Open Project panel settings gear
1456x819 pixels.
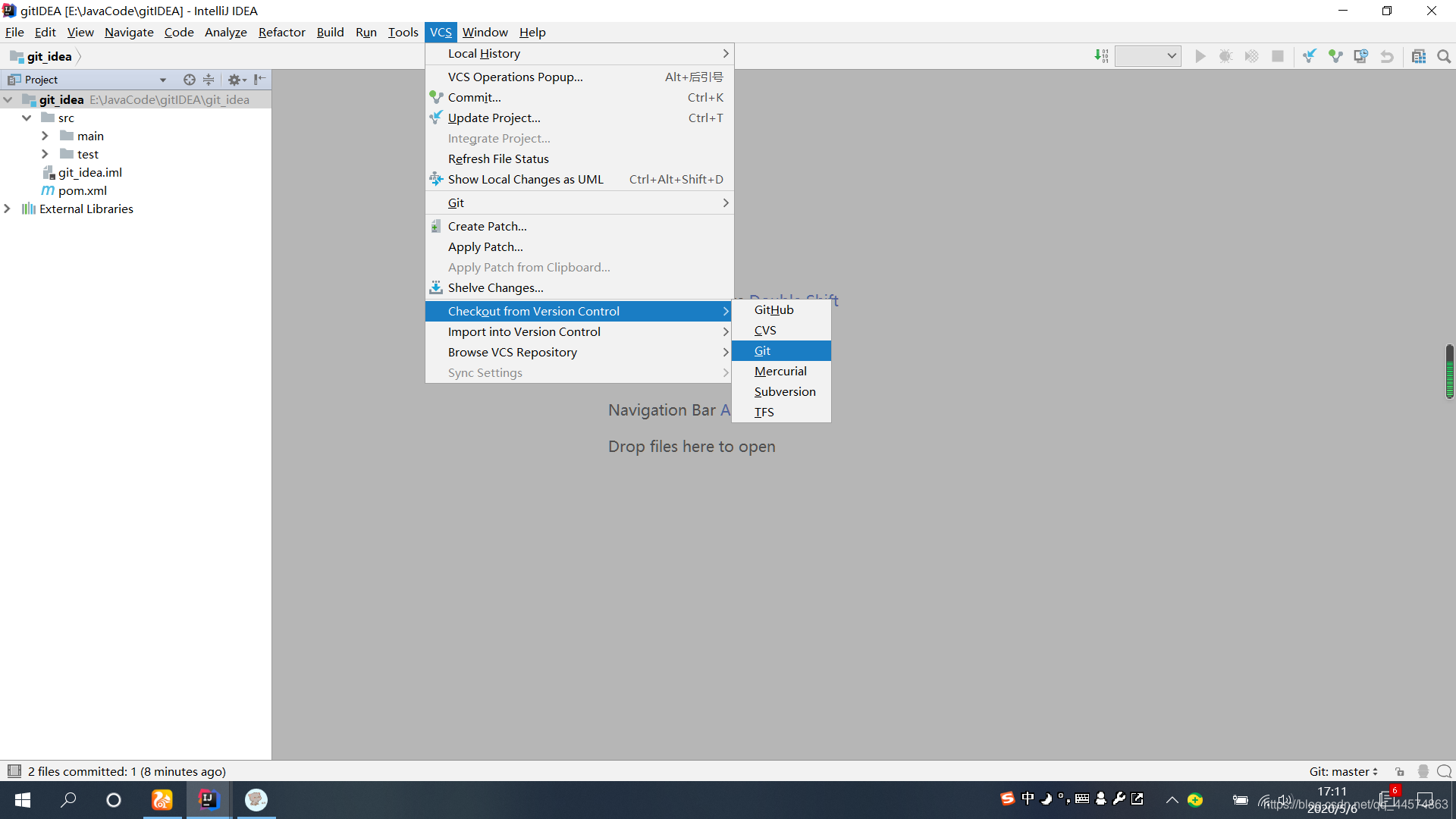point(237,80)
